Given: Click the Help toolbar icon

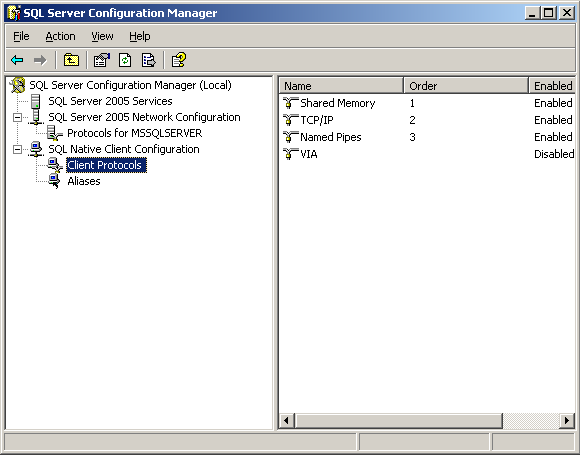Looking at the screenshot, I should pyautogui.click(x=179, y=60).
